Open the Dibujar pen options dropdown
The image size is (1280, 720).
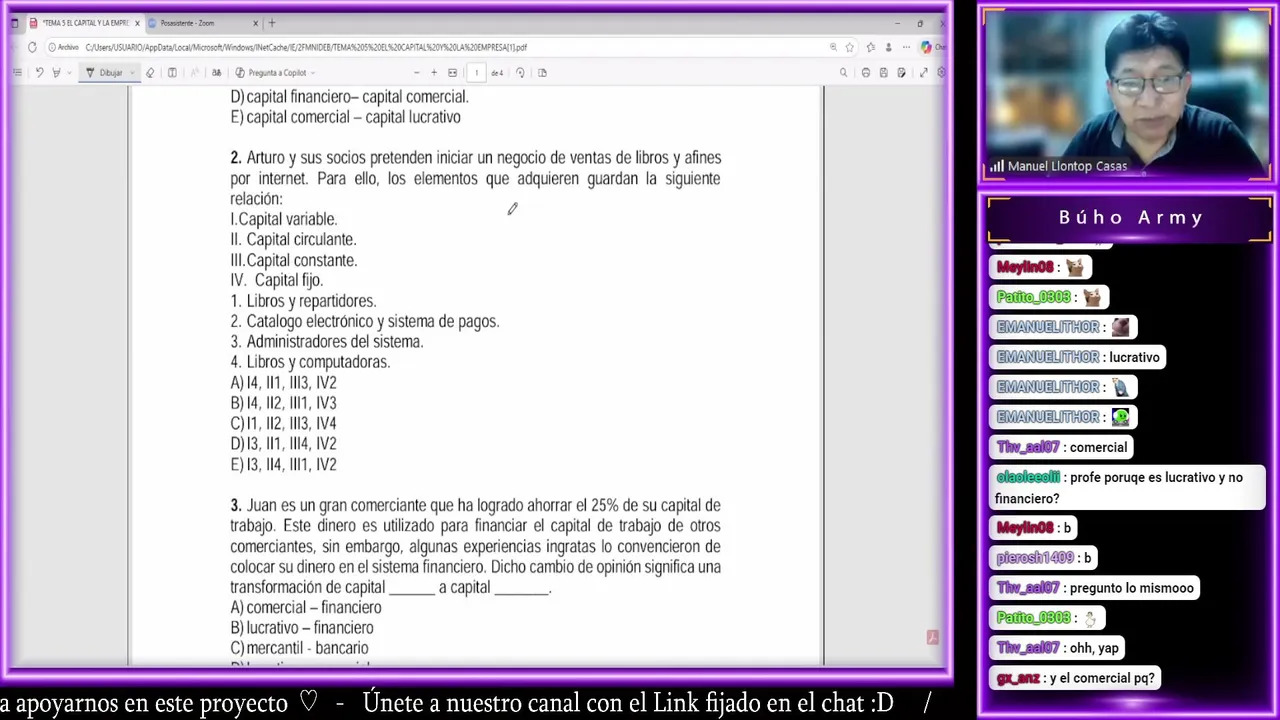pos(132,72)
